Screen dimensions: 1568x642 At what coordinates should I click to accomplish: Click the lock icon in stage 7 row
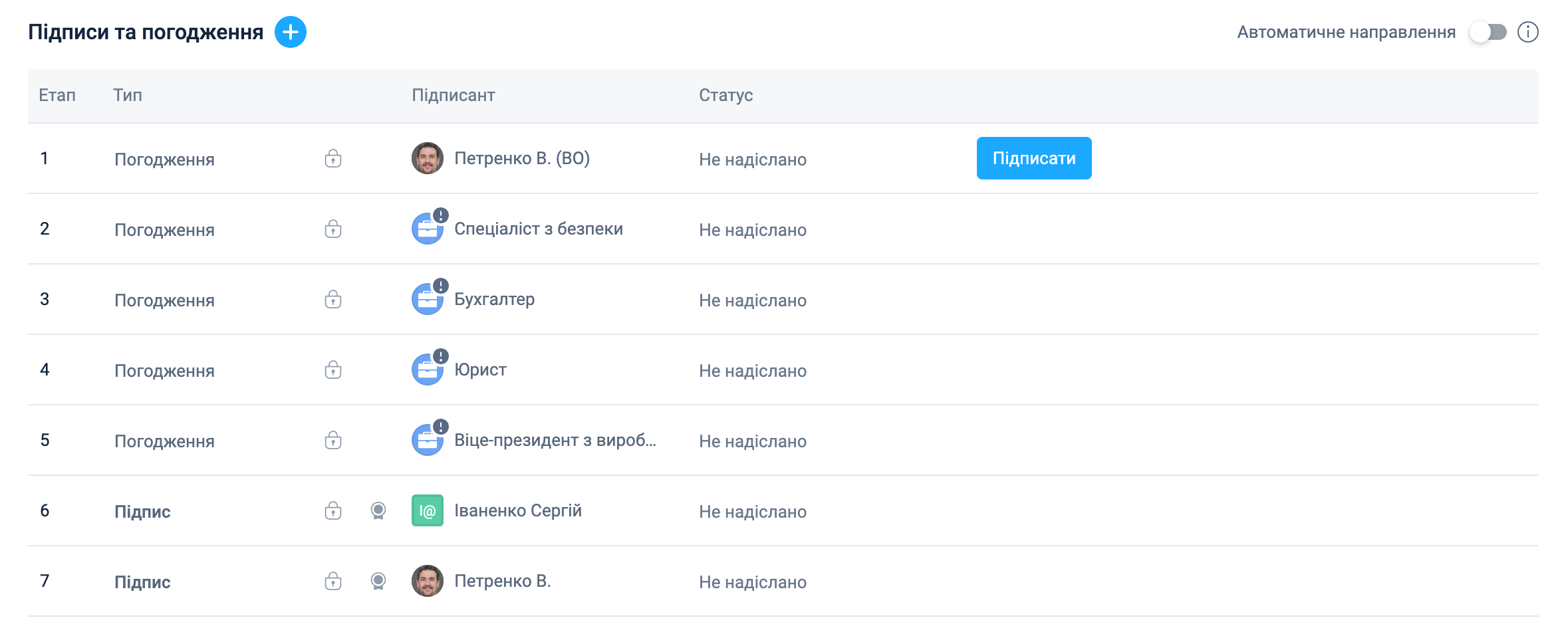[333, 581]
